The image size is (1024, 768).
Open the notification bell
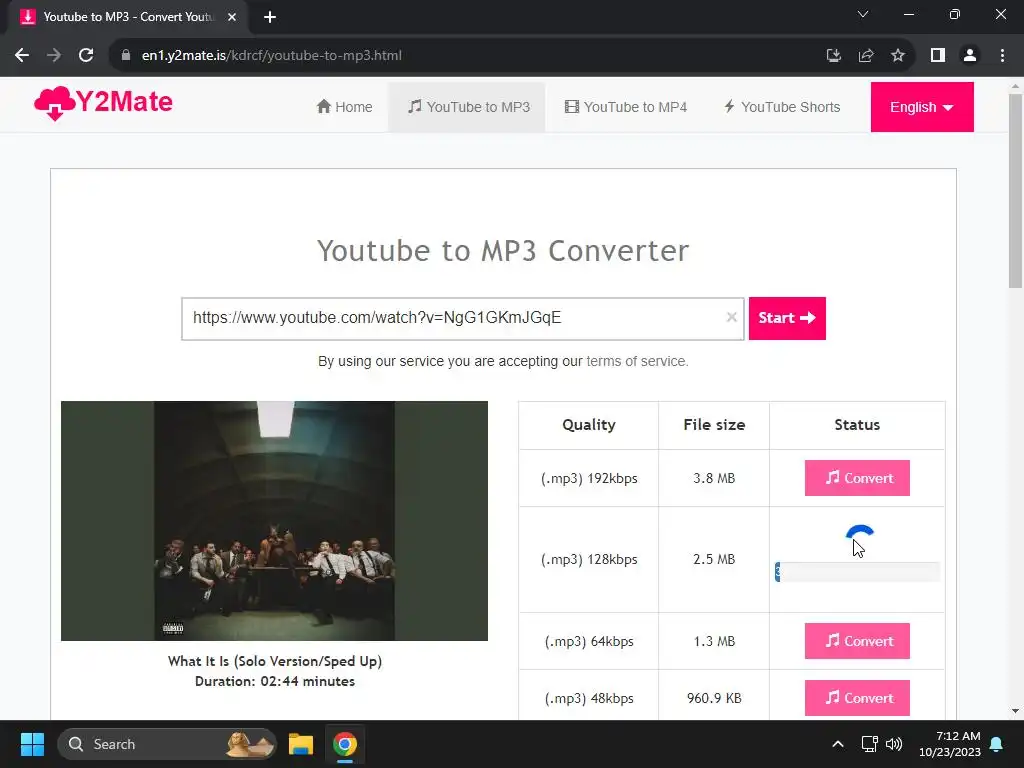click(x=997, y=744)
